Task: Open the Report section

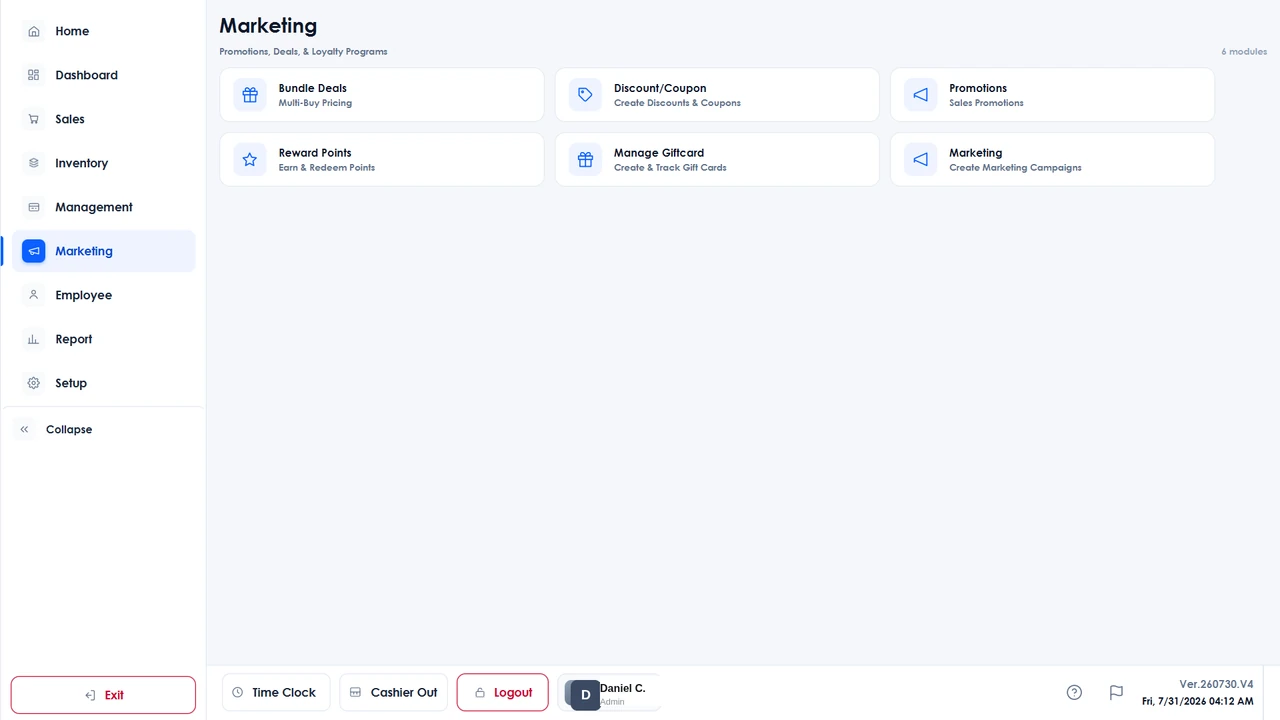Action: (x=104, y=339)
